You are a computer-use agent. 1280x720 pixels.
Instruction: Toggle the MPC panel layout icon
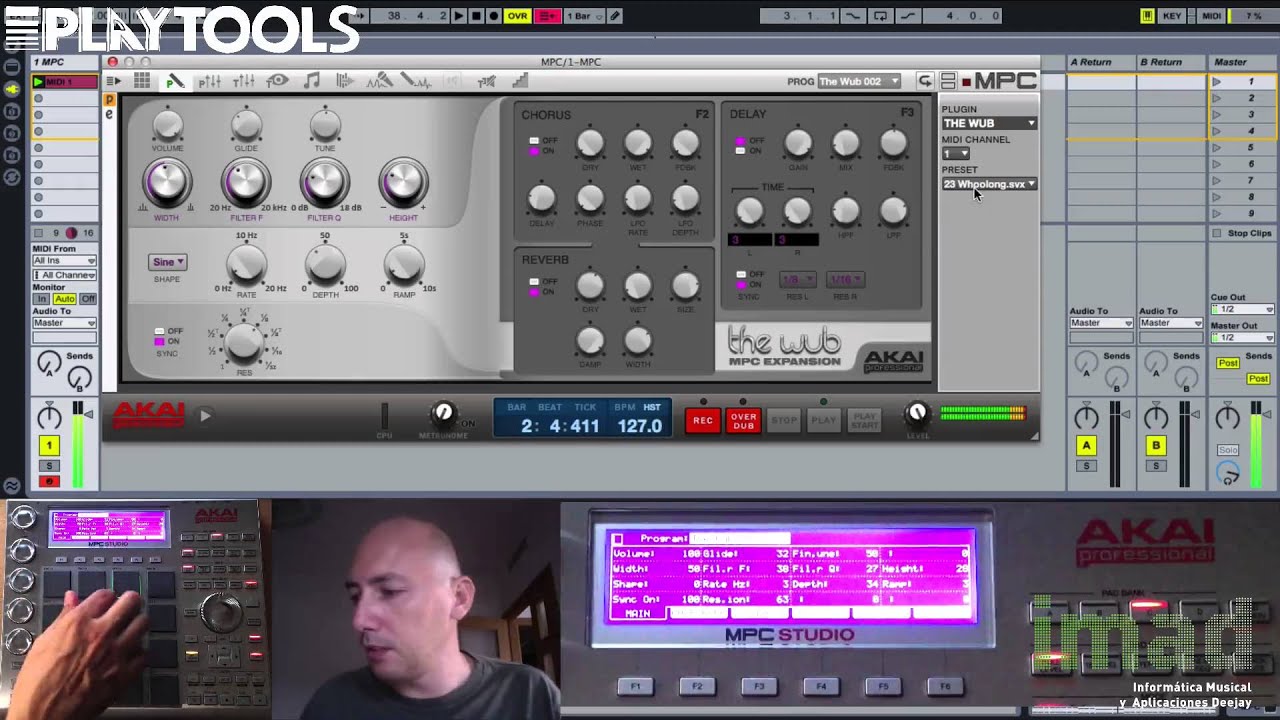click(x=948, y=81)
